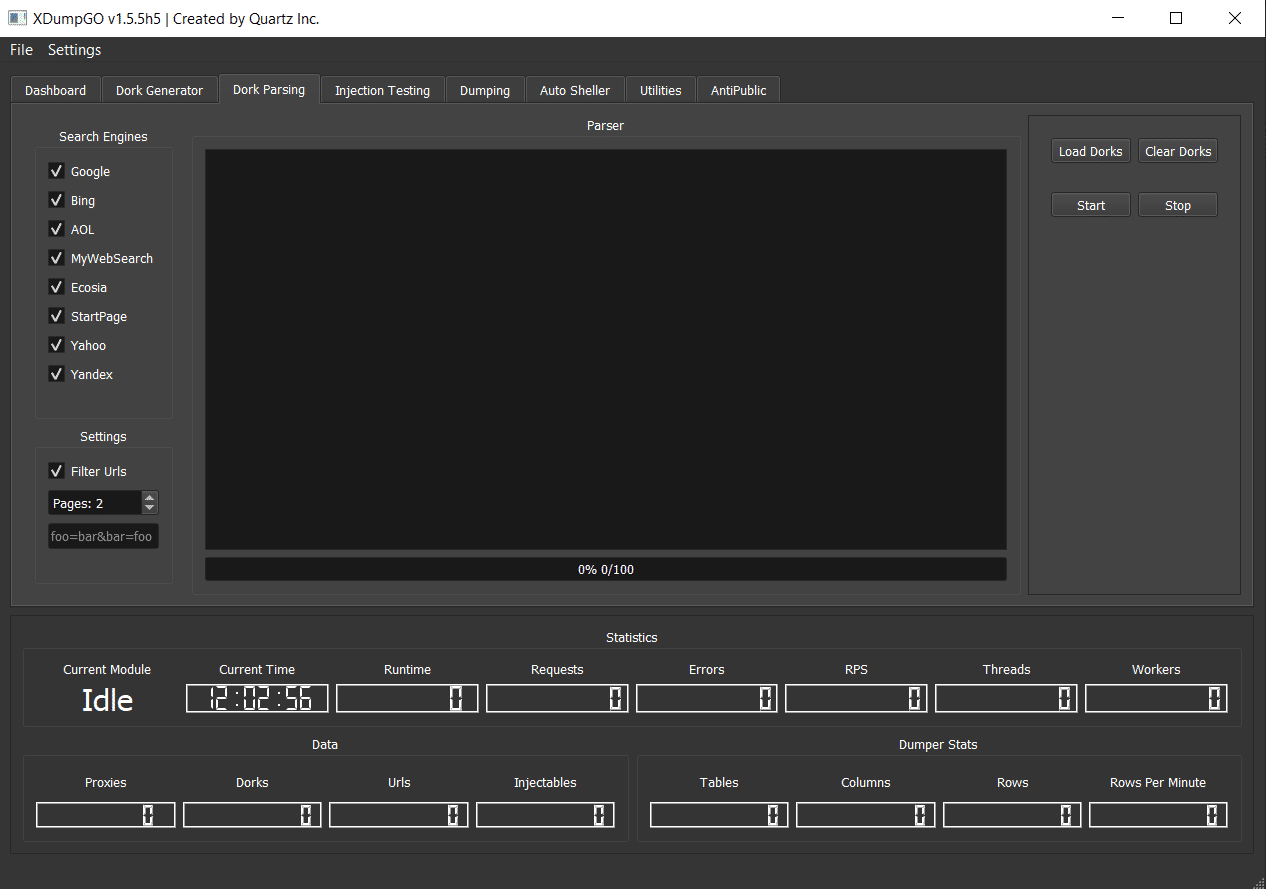Click the 0% 0/100 progress bar

click(606, 569)
